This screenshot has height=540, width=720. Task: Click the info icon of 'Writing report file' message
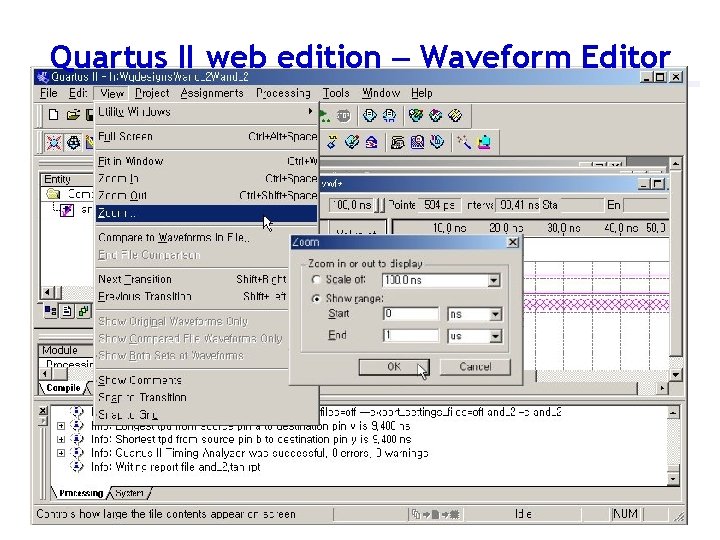point(77,467)
